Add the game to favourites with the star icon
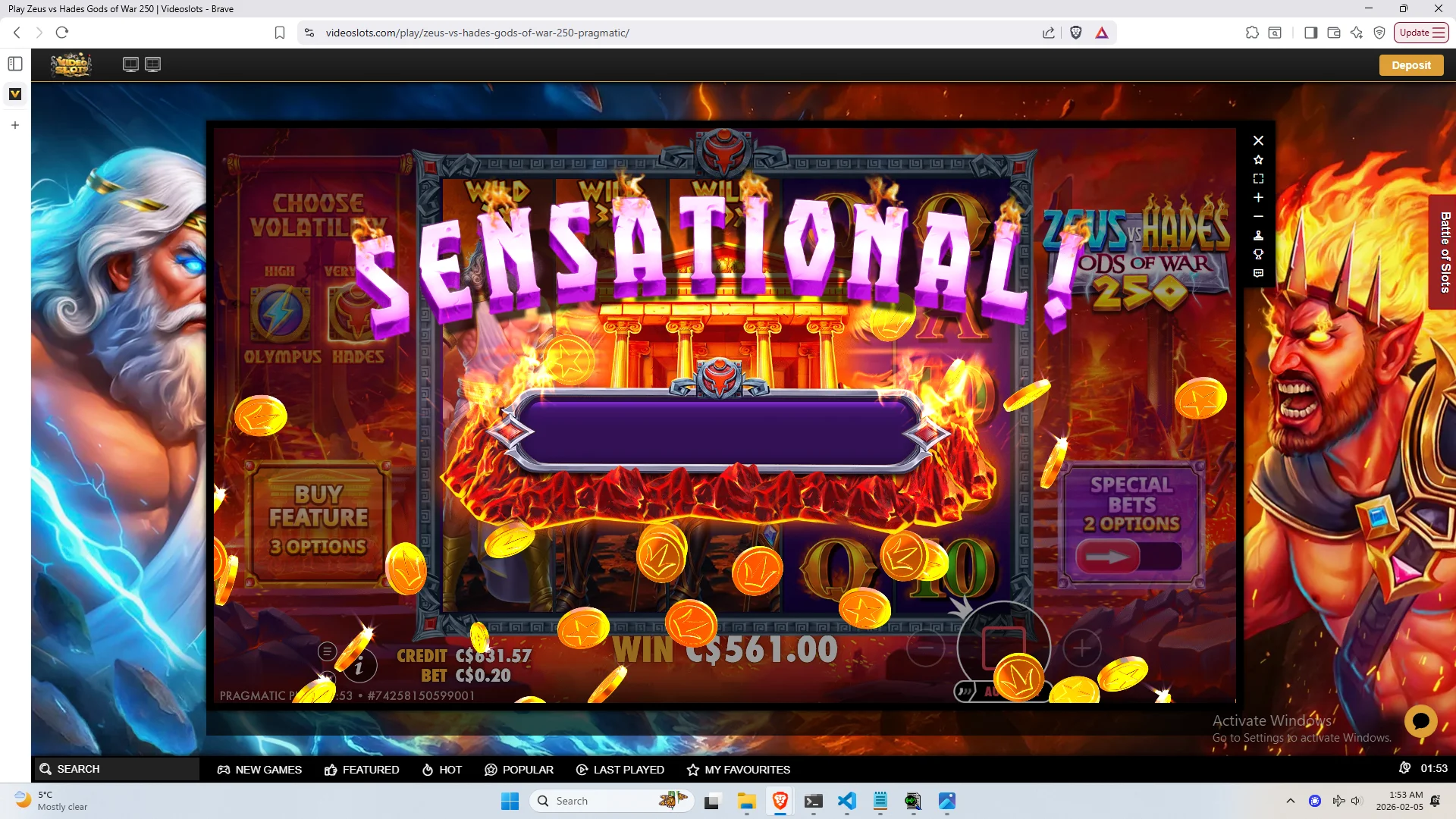Image resolution: width=1456 pixels, height=819 pixels. (1258, 159)
